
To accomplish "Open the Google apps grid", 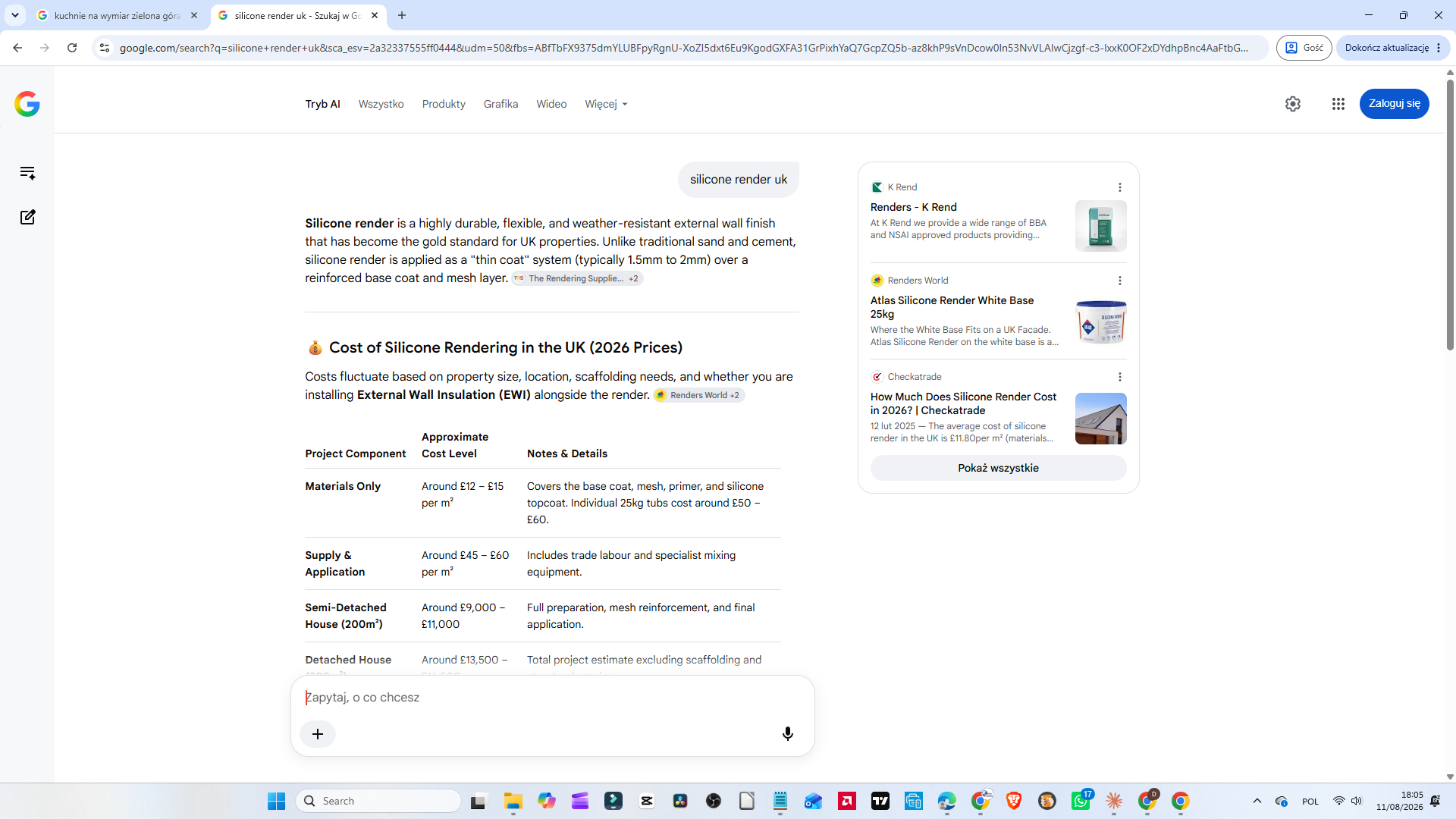I will tap(1338, 104).
